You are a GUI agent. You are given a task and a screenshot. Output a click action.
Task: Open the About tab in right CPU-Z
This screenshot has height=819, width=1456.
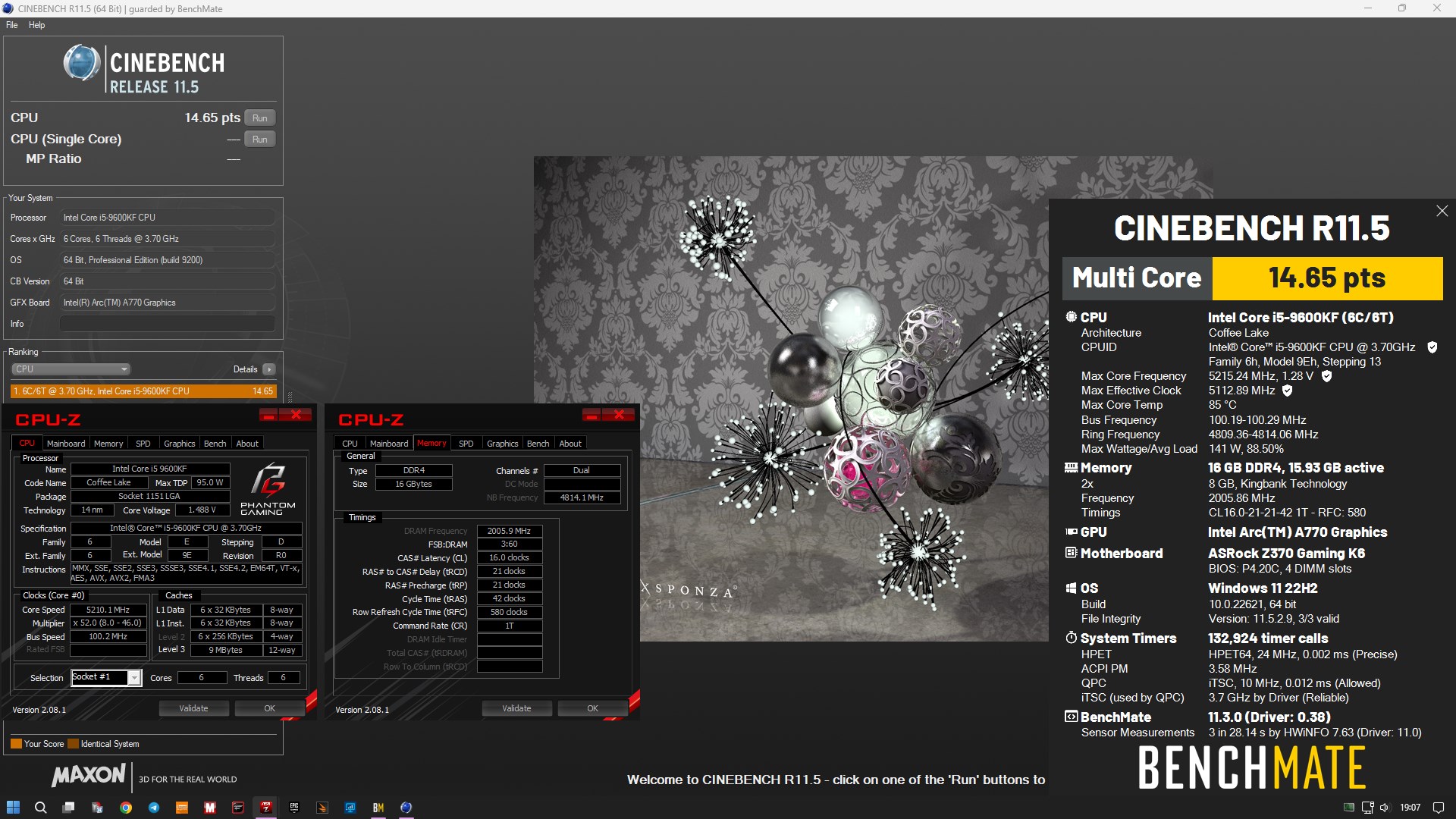(570, 444)
